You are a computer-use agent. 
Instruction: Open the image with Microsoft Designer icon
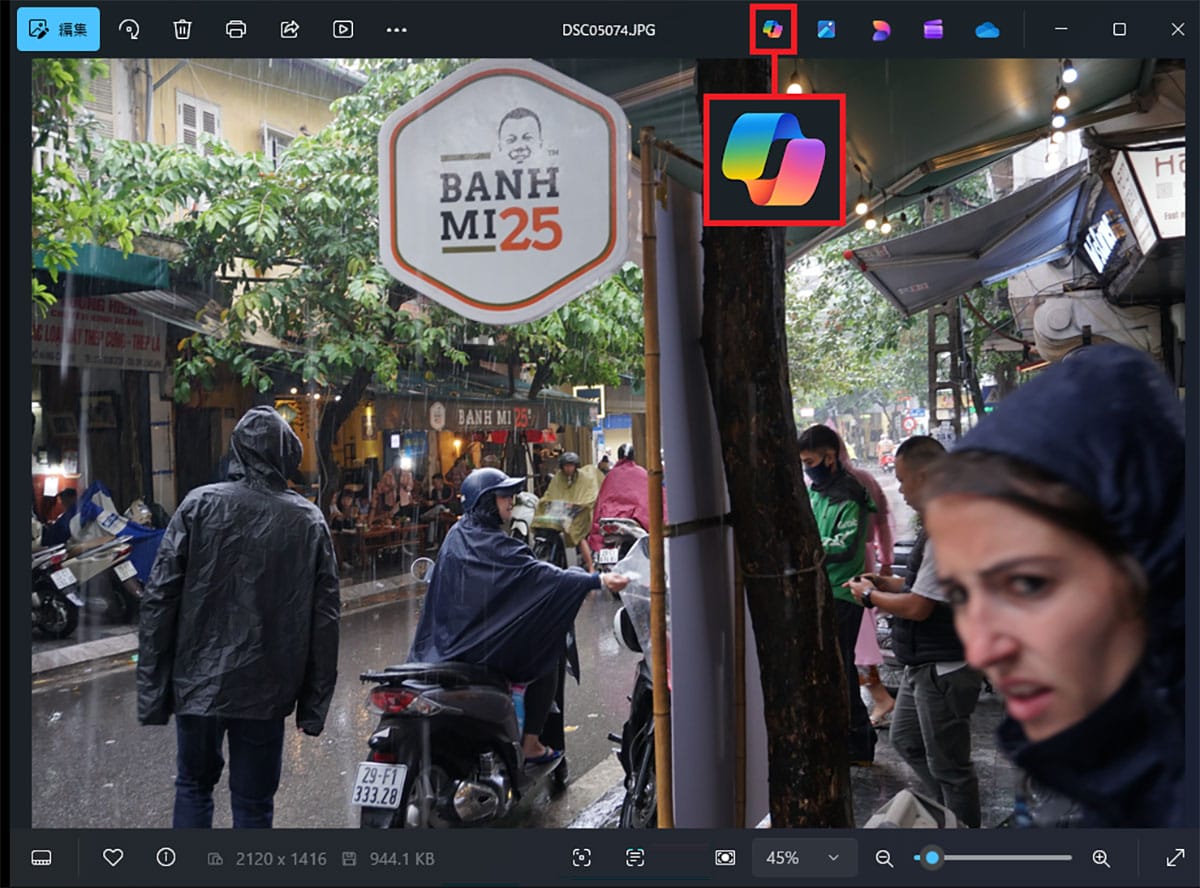tap(880, 29)
